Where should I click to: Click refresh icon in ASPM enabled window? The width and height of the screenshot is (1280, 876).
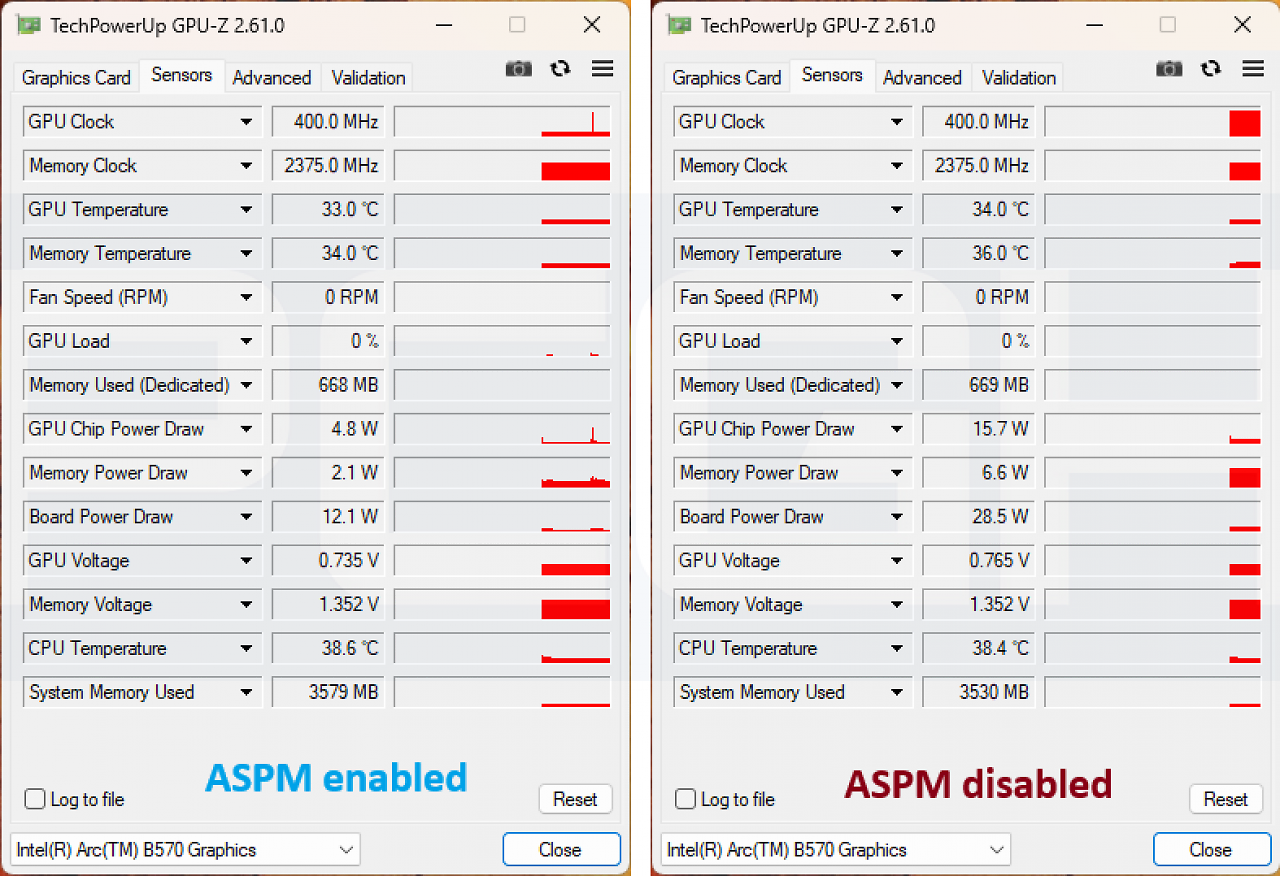[x=560, y=68]
